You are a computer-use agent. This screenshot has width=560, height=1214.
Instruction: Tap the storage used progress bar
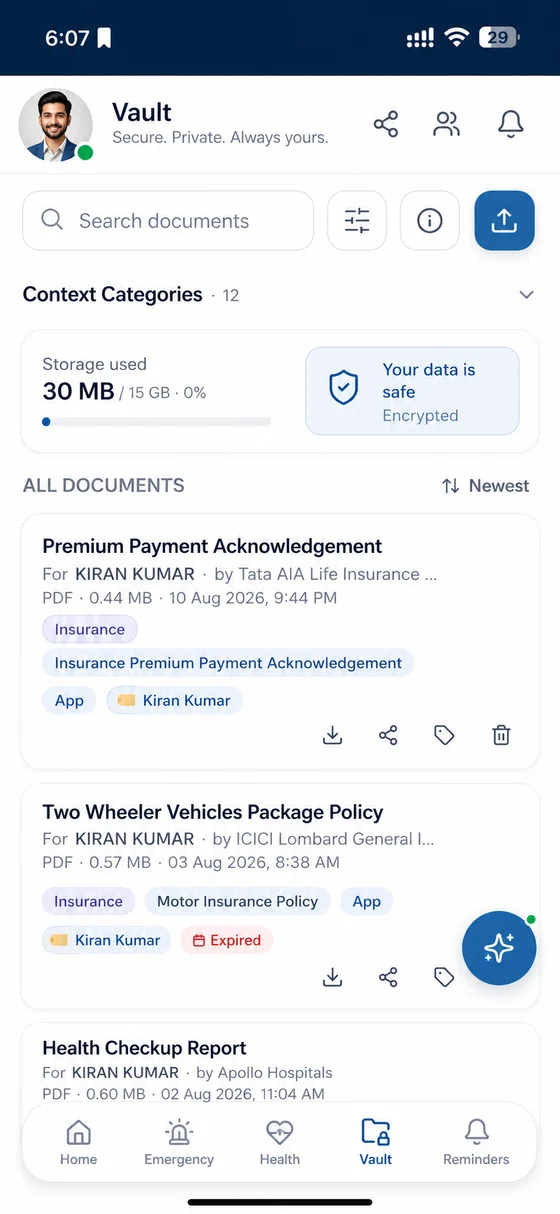[156, 422]
